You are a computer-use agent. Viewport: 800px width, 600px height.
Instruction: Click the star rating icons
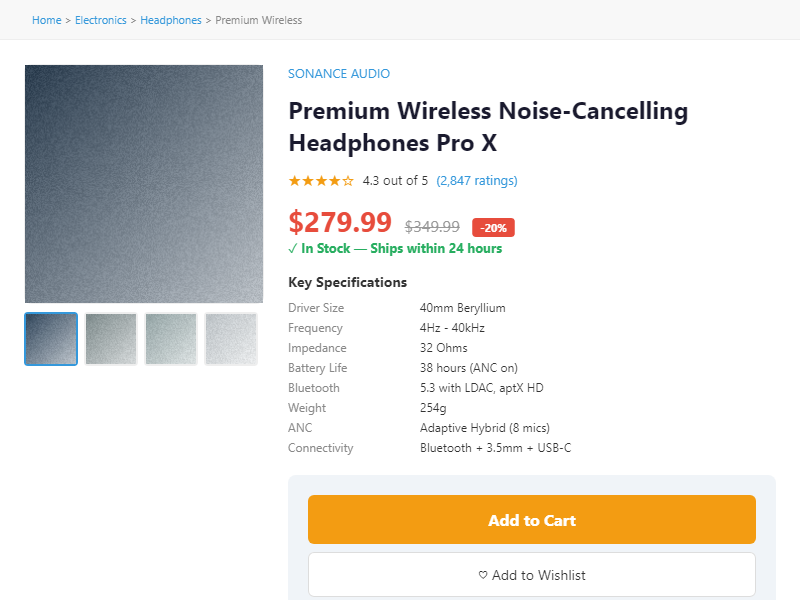click(x=321, y=181)
